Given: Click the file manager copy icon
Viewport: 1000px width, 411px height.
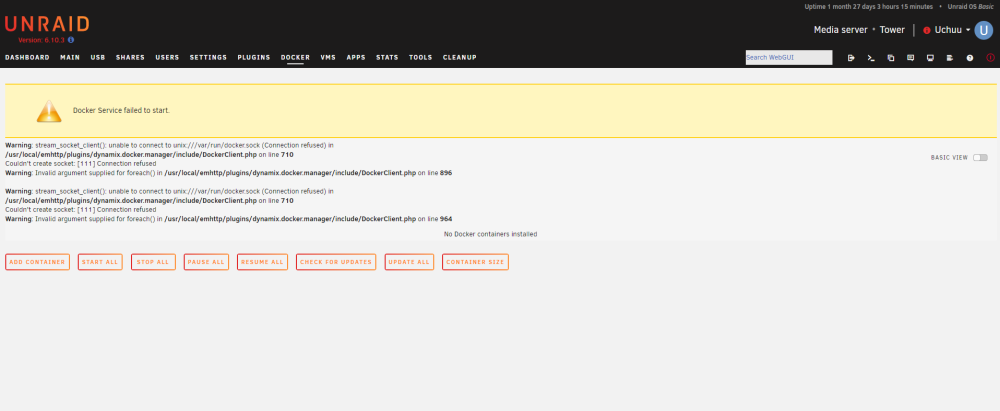Looking at the screenshot, I should pyautogui.click(x=891, y=57).
